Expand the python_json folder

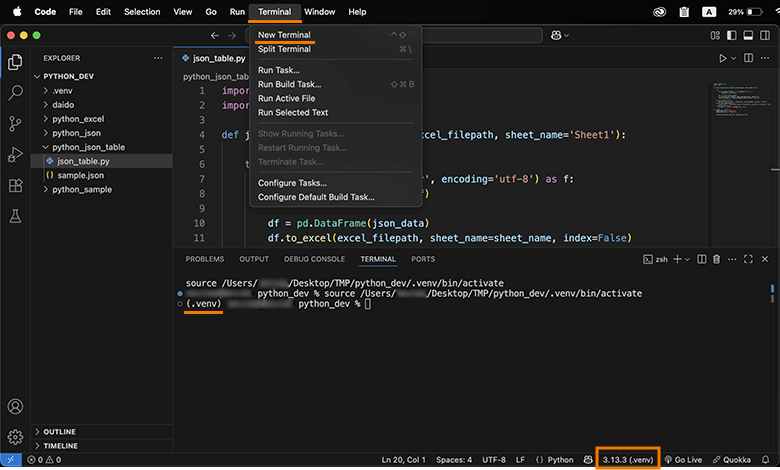click(x=46, y=133)
